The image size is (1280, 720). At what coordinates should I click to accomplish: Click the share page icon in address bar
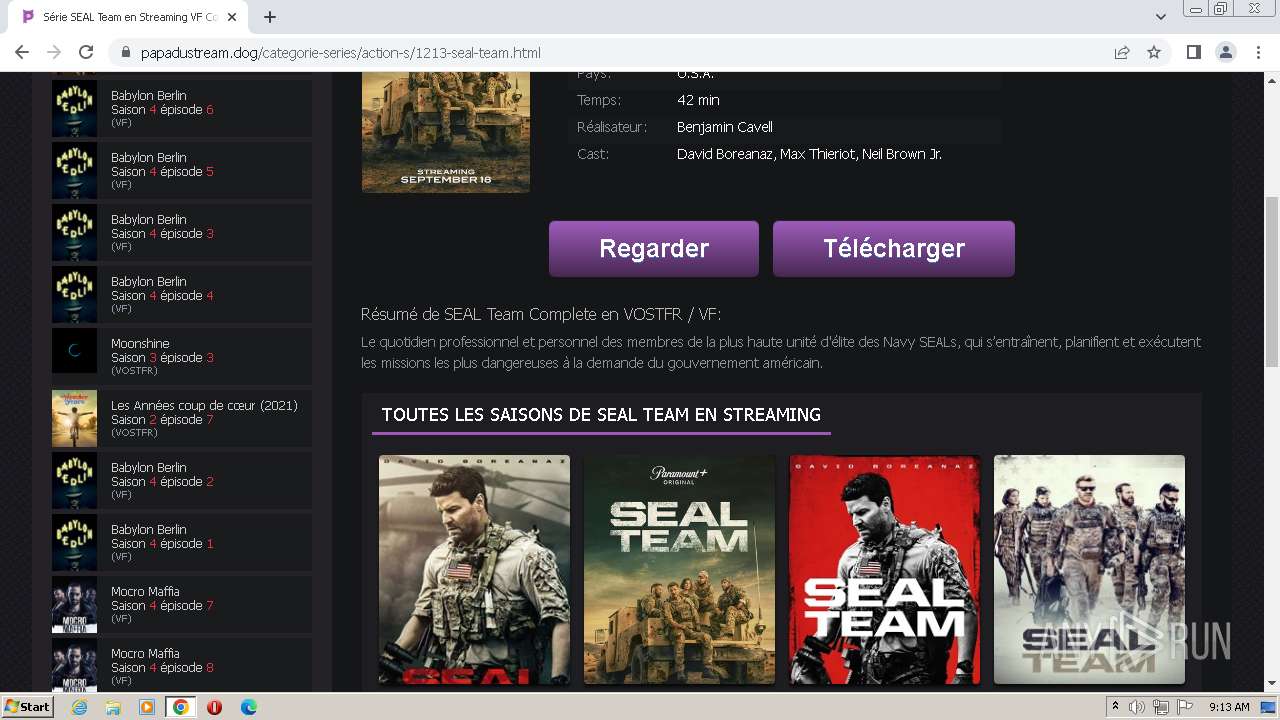coord(1122,52)
